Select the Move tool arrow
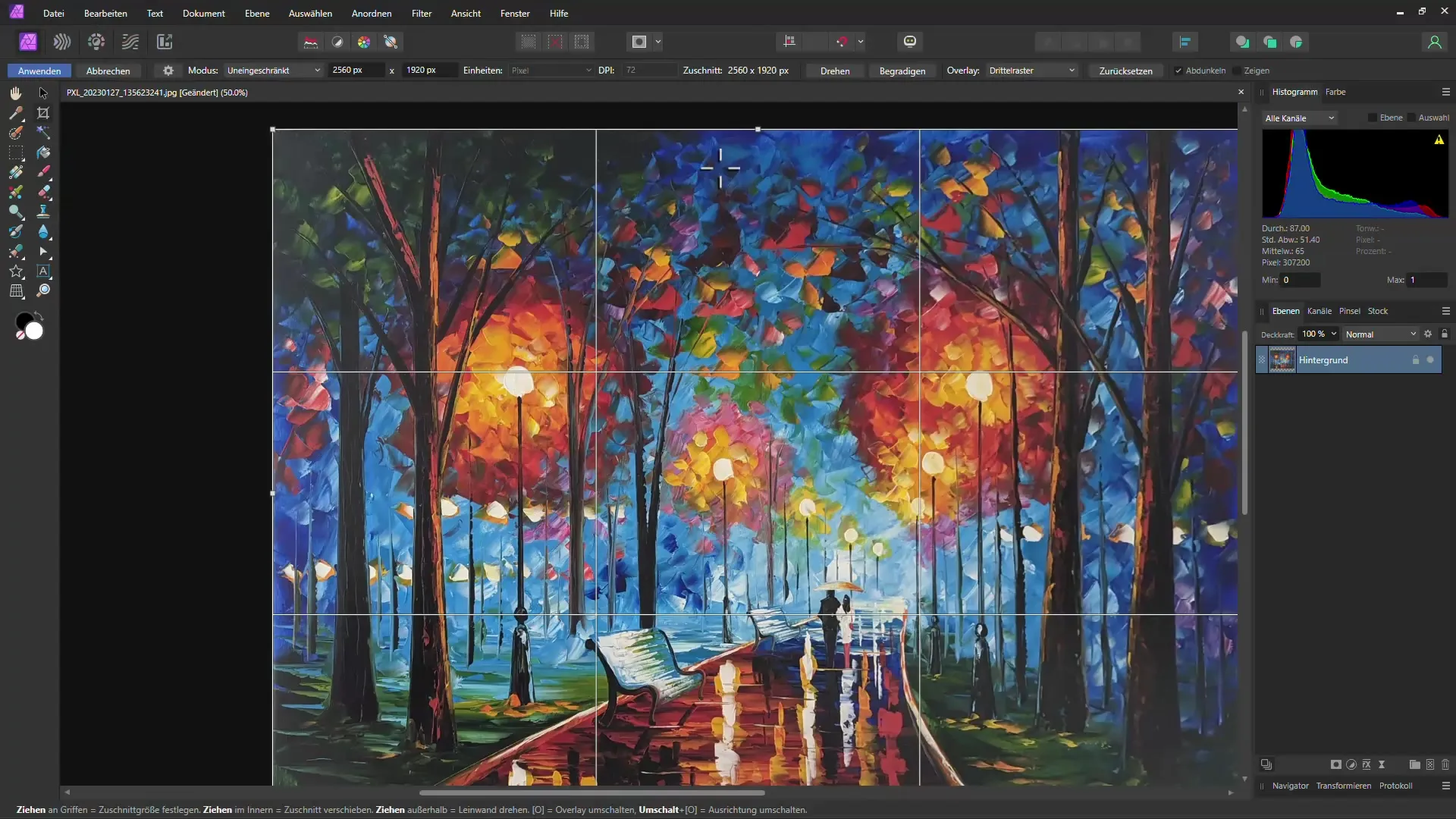 click(43, 93)
